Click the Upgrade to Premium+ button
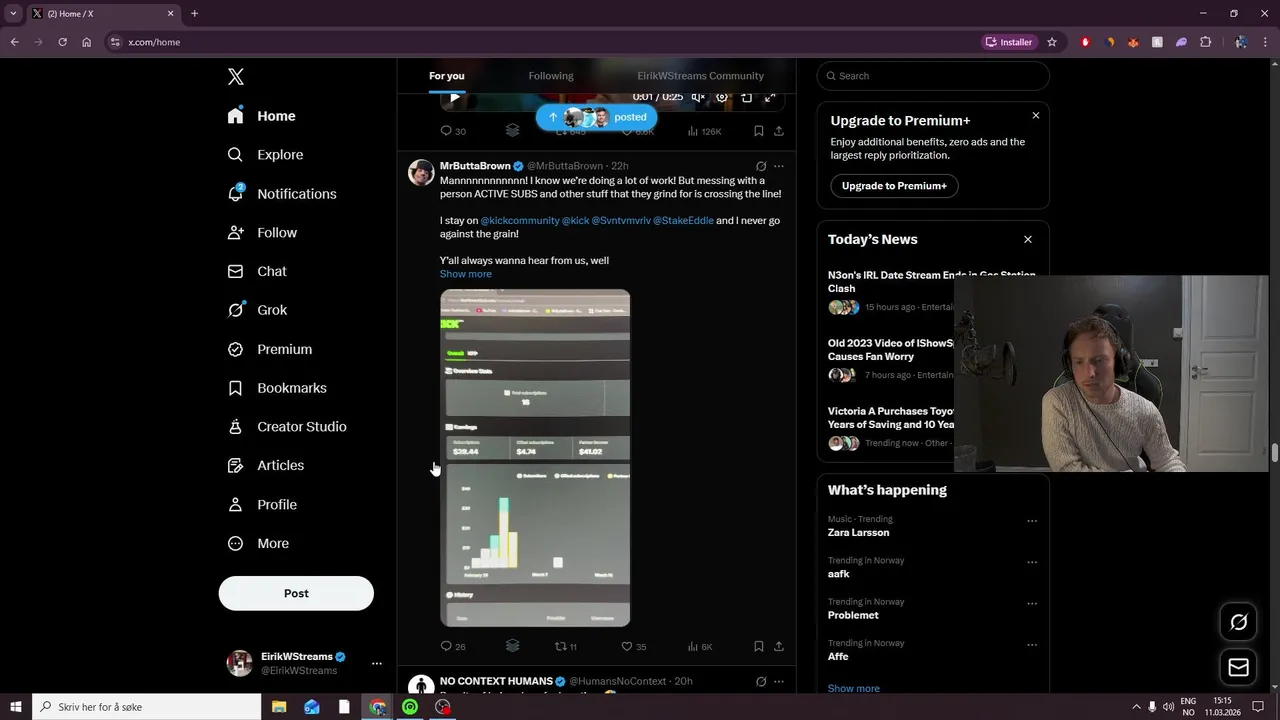Screen dimensions: 1280x720 tap(894, 186)
